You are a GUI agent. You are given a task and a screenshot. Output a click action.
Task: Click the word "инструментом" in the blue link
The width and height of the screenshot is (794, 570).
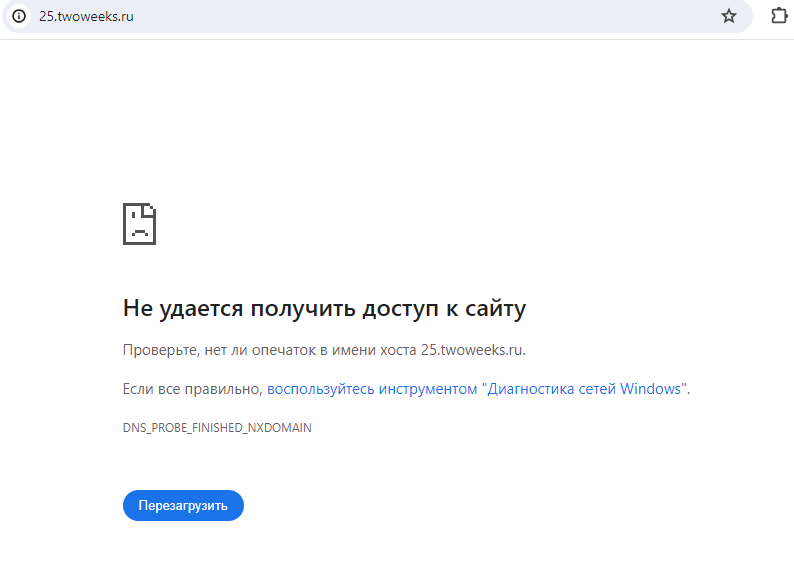pos(428,389)
